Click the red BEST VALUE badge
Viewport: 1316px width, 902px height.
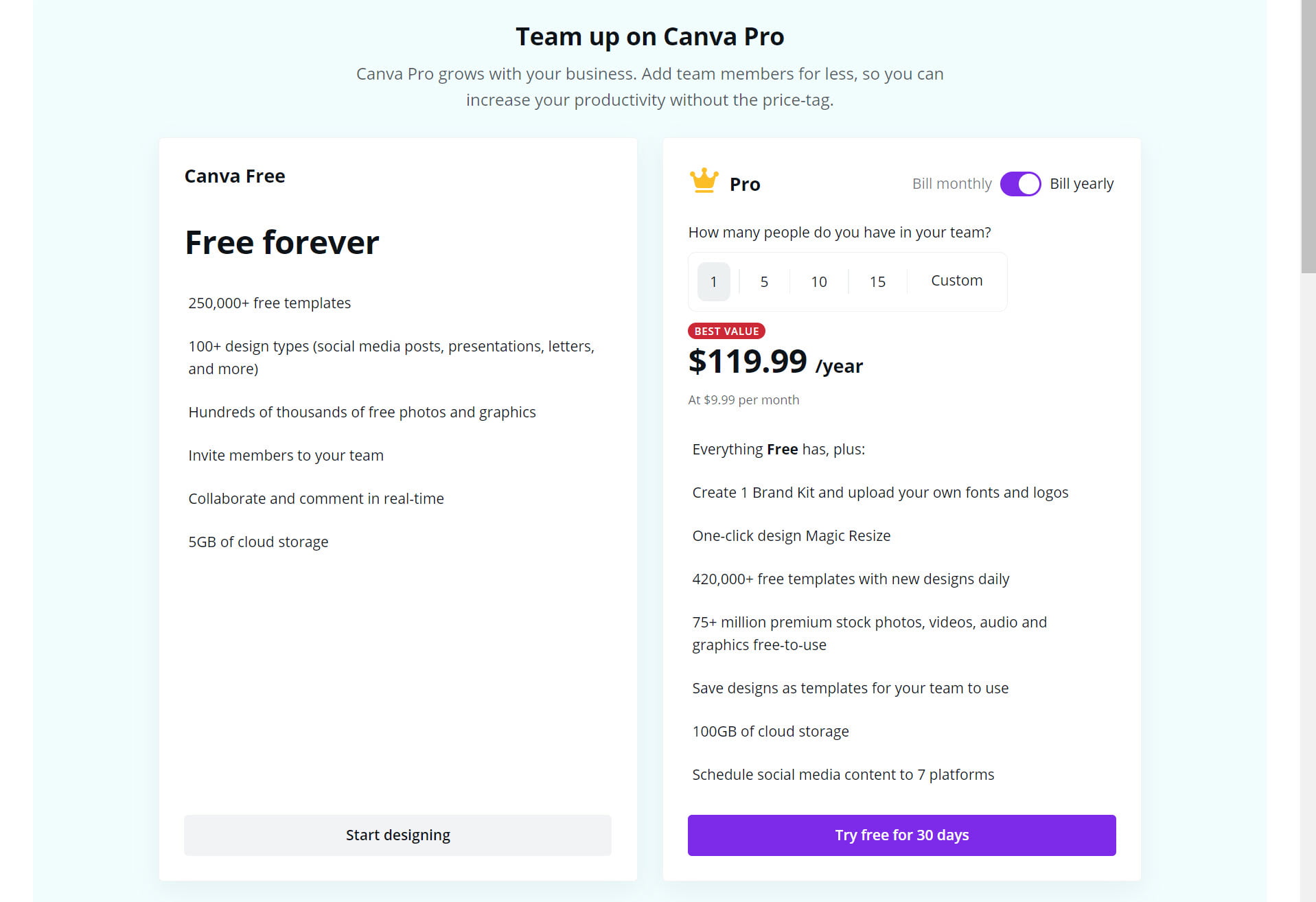pos(726,331)
